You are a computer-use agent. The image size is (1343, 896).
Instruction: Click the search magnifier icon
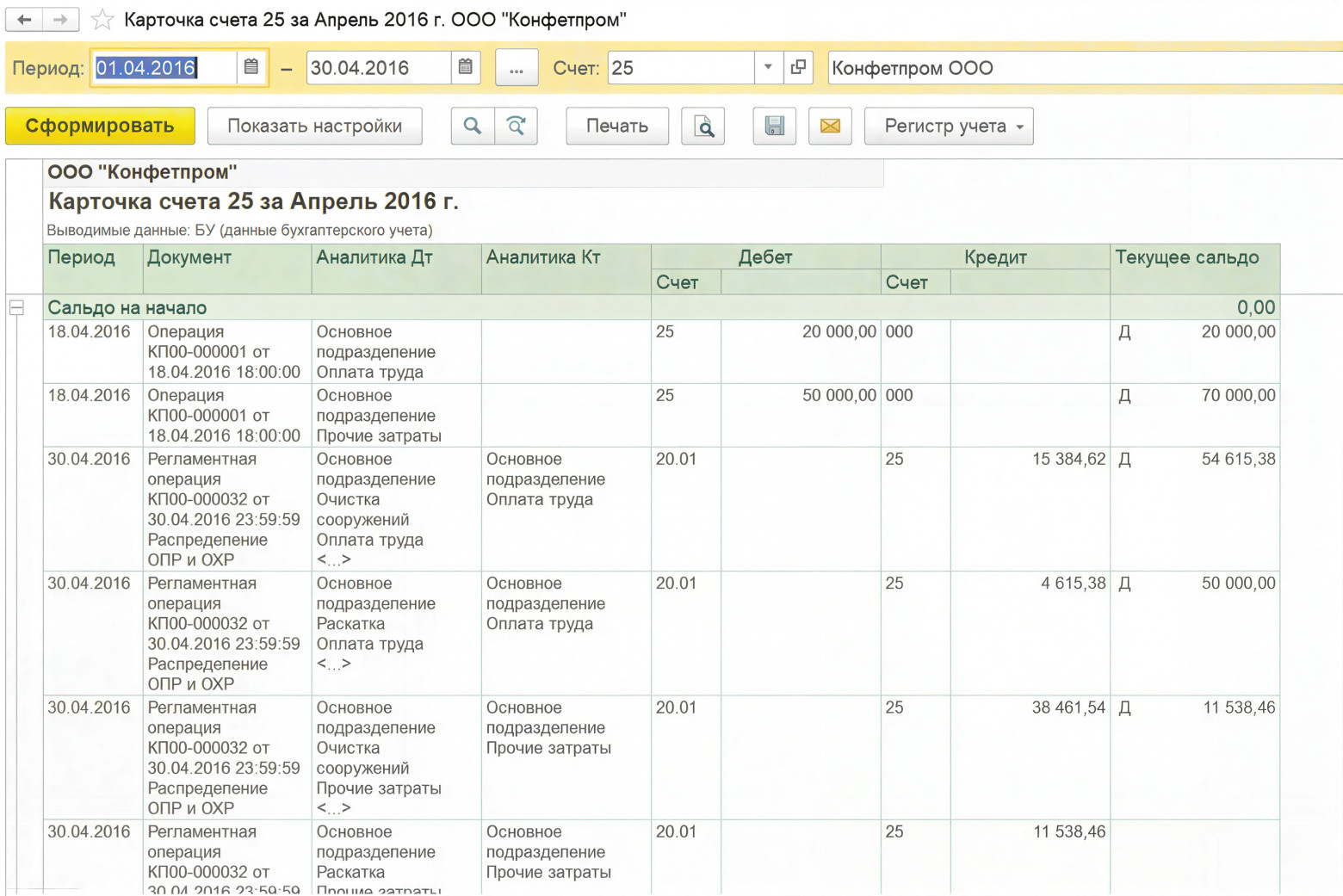[472, 126]
